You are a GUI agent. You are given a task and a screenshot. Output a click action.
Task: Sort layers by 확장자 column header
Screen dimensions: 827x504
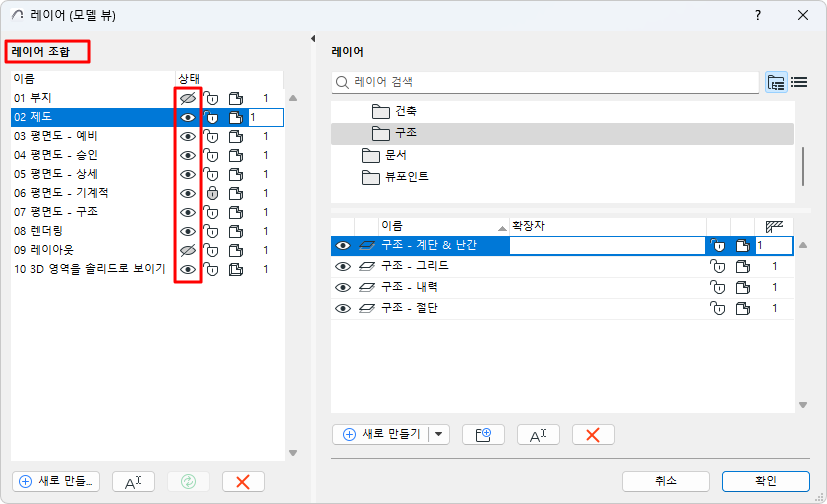608,226
